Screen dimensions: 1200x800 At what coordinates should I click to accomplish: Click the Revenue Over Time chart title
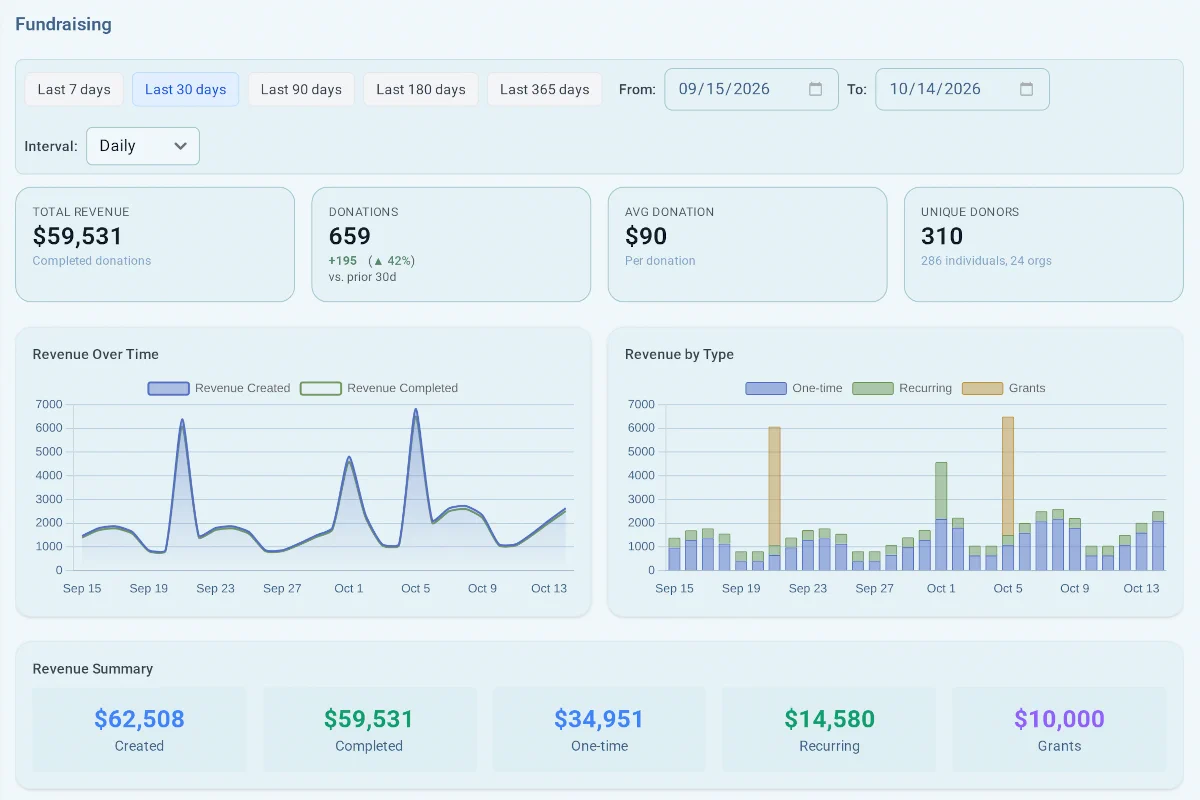pos(96,354)
